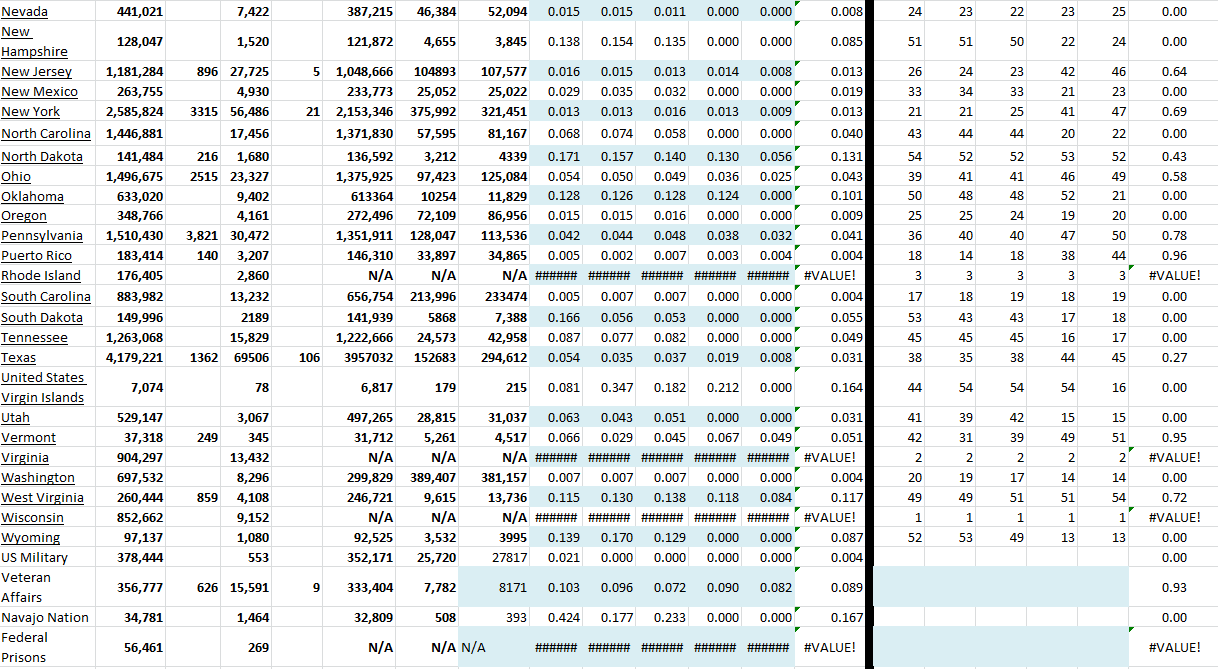This screenshot has width=1218, height=669.
Task: Open the North Dakota hyperlink
Action: [42, 157]
